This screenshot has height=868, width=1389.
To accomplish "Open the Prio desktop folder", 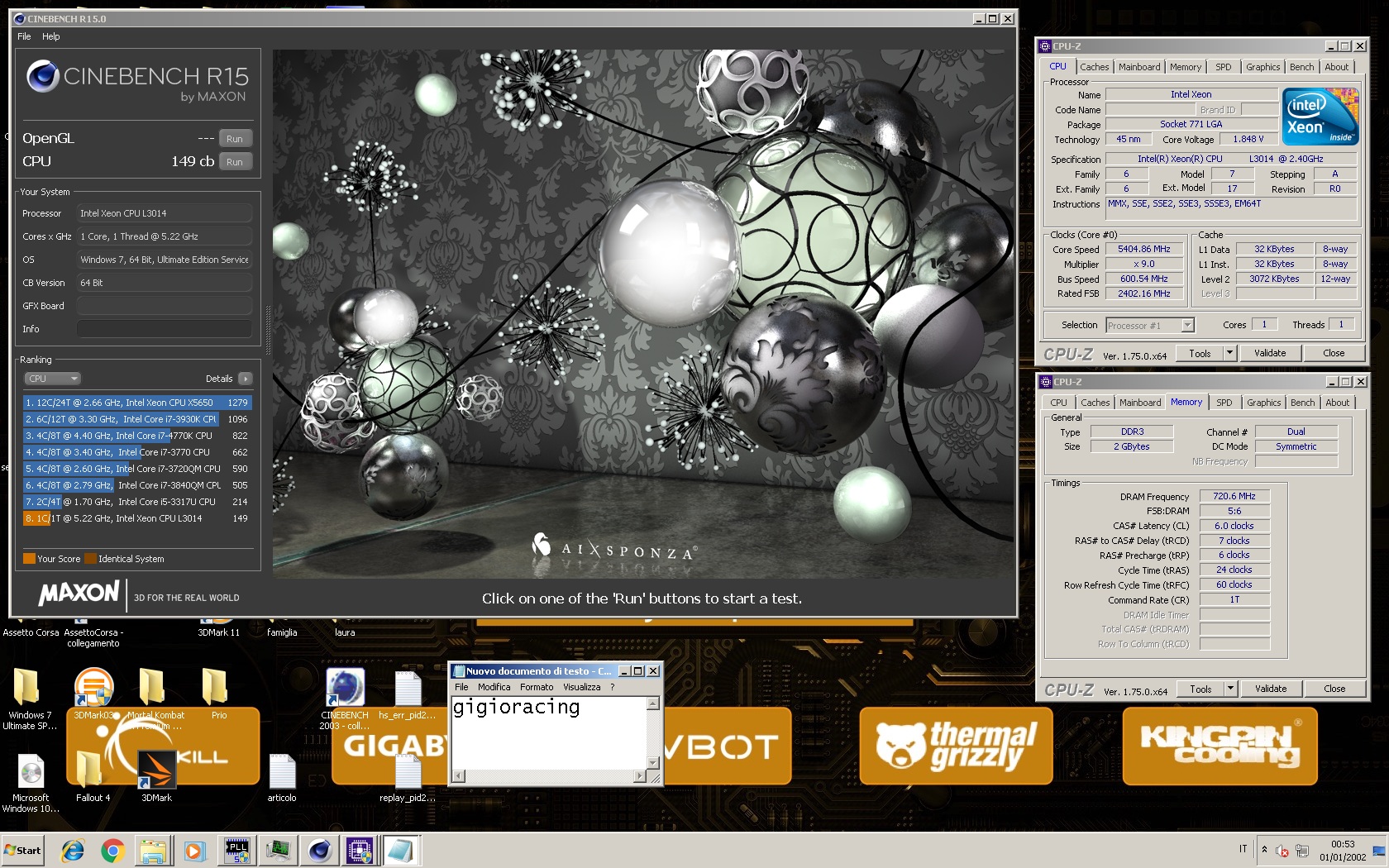I will [x=217, y=694].
